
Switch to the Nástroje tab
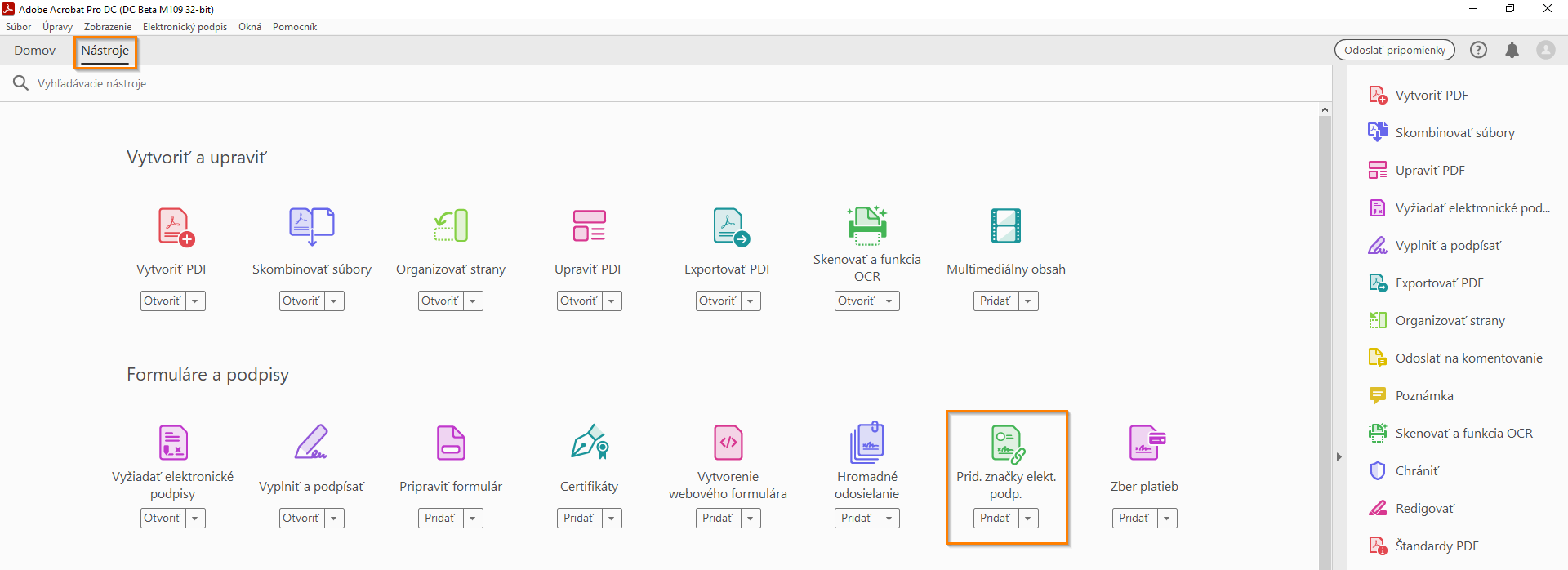105,51
